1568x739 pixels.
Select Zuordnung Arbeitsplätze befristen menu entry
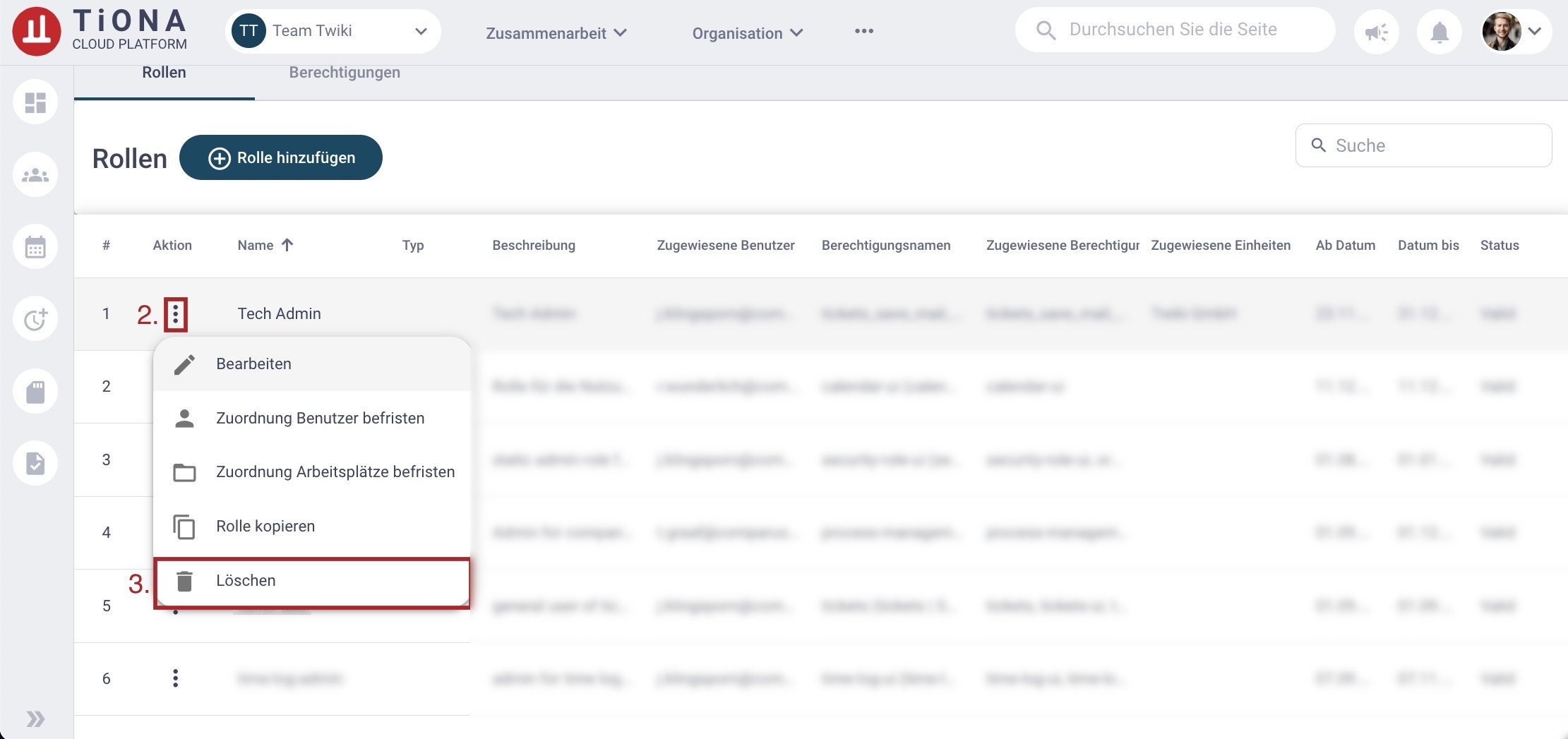[x=311, y=472]
